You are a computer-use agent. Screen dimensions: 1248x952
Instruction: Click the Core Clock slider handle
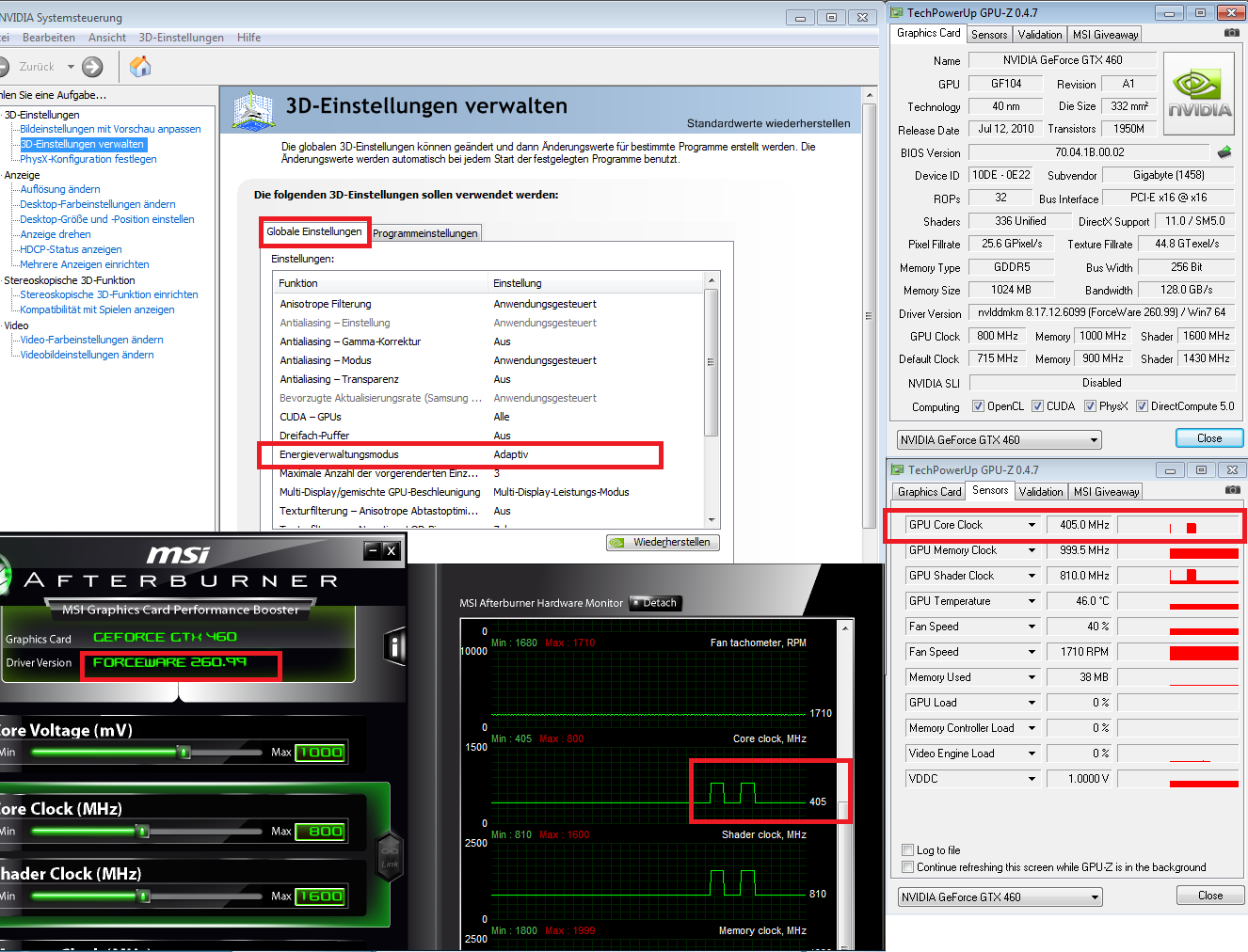click(x=143, y=831)
